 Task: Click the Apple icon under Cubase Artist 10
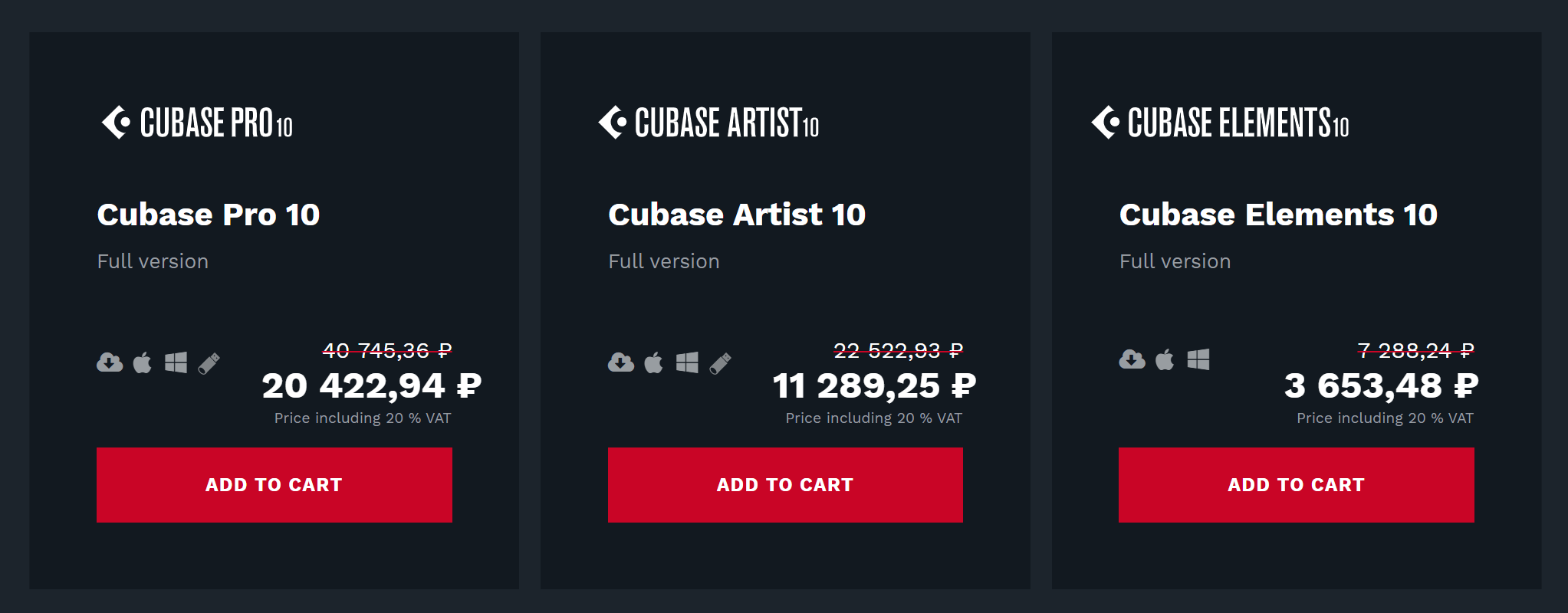653,362
